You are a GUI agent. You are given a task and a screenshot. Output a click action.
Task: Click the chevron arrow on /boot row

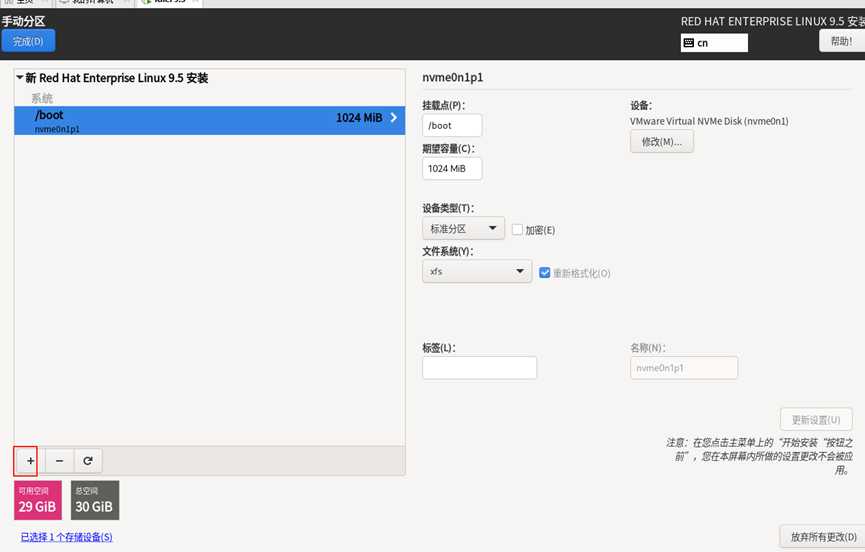pyautogui.click(x=394, y=117)
